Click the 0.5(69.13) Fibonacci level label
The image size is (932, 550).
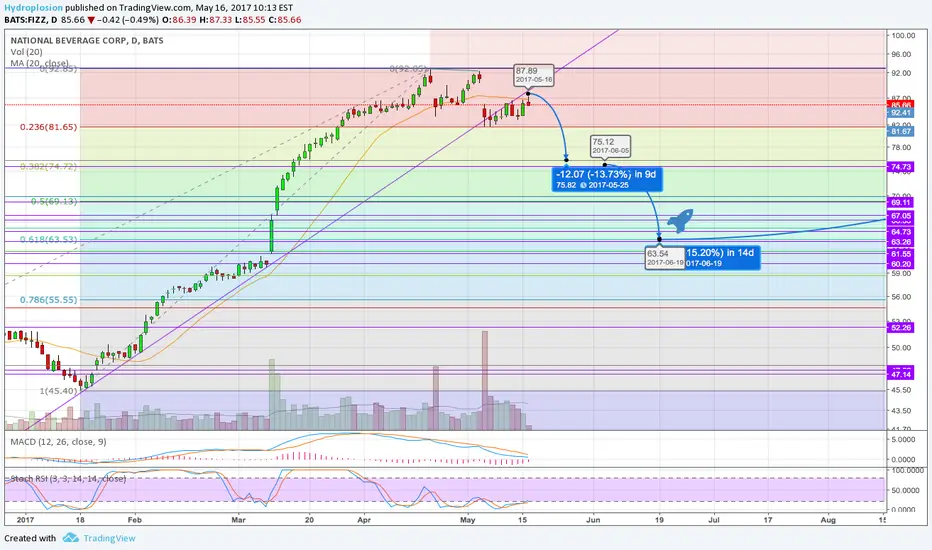[x=54, y=202]
